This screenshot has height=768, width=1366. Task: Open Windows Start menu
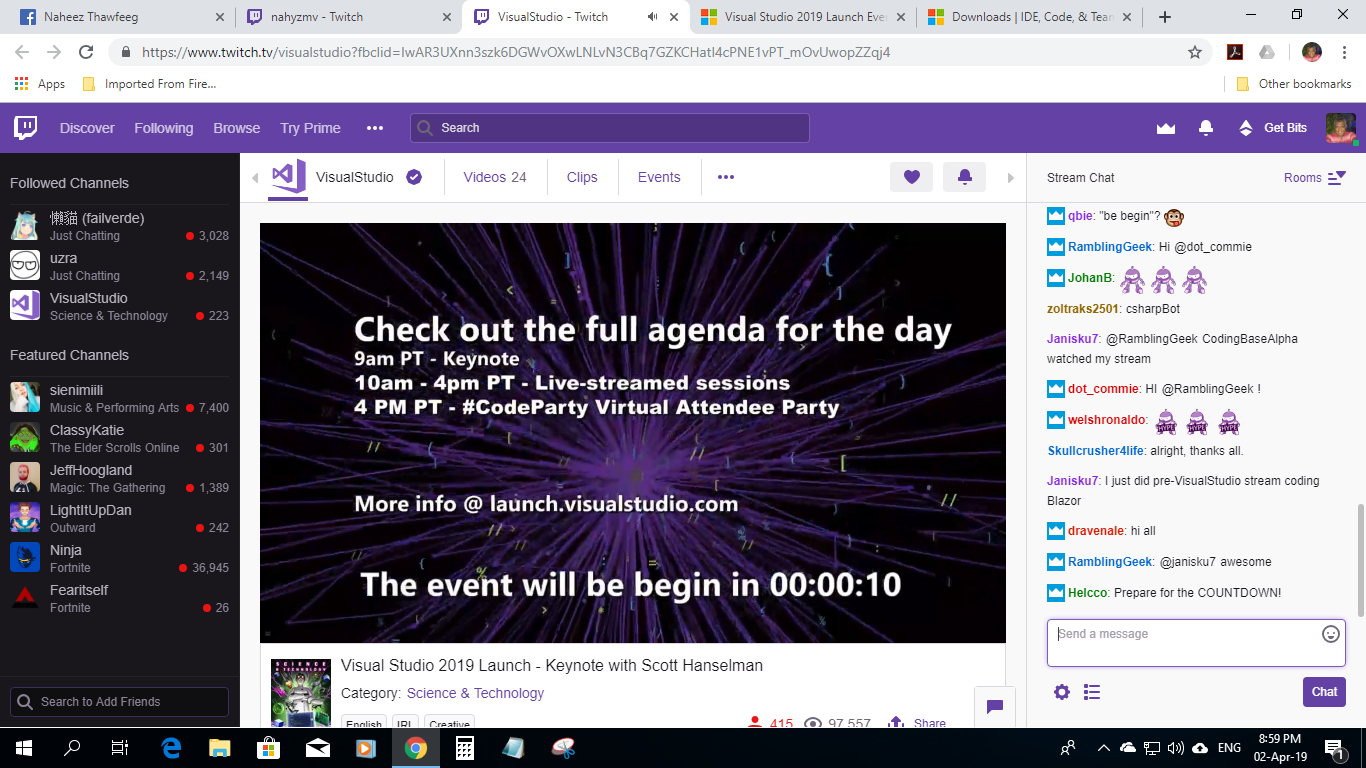pos(24,748)
